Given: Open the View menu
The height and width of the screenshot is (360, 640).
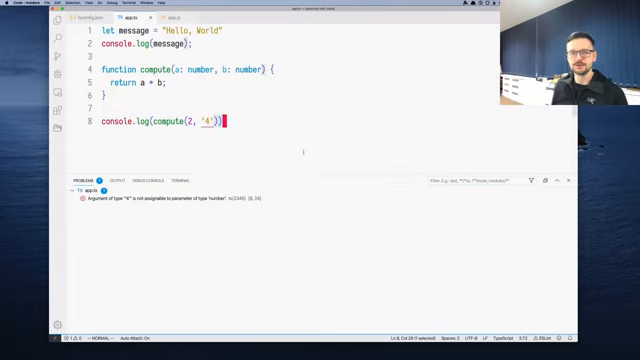Looking at the screenshot, I should pos(89,2).
